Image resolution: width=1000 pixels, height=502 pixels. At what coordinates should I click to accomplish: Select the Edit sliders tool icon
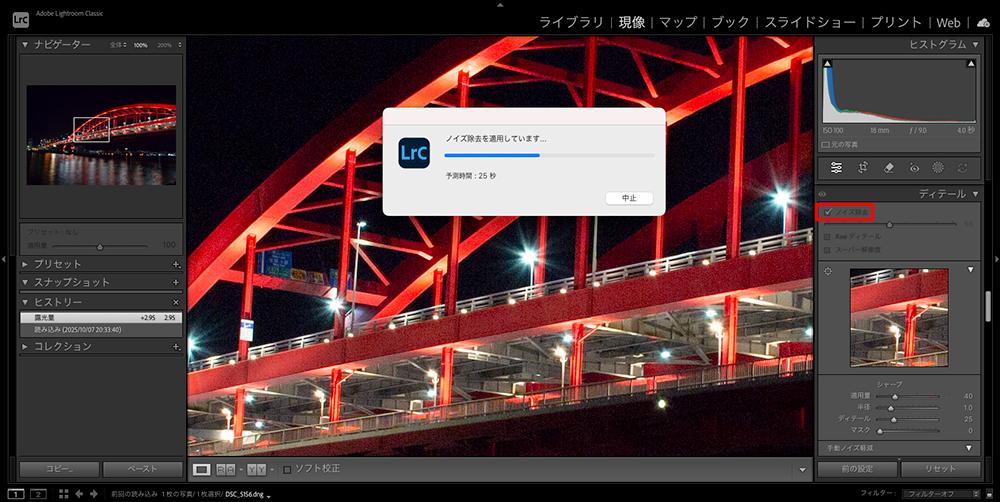(836, 168)
